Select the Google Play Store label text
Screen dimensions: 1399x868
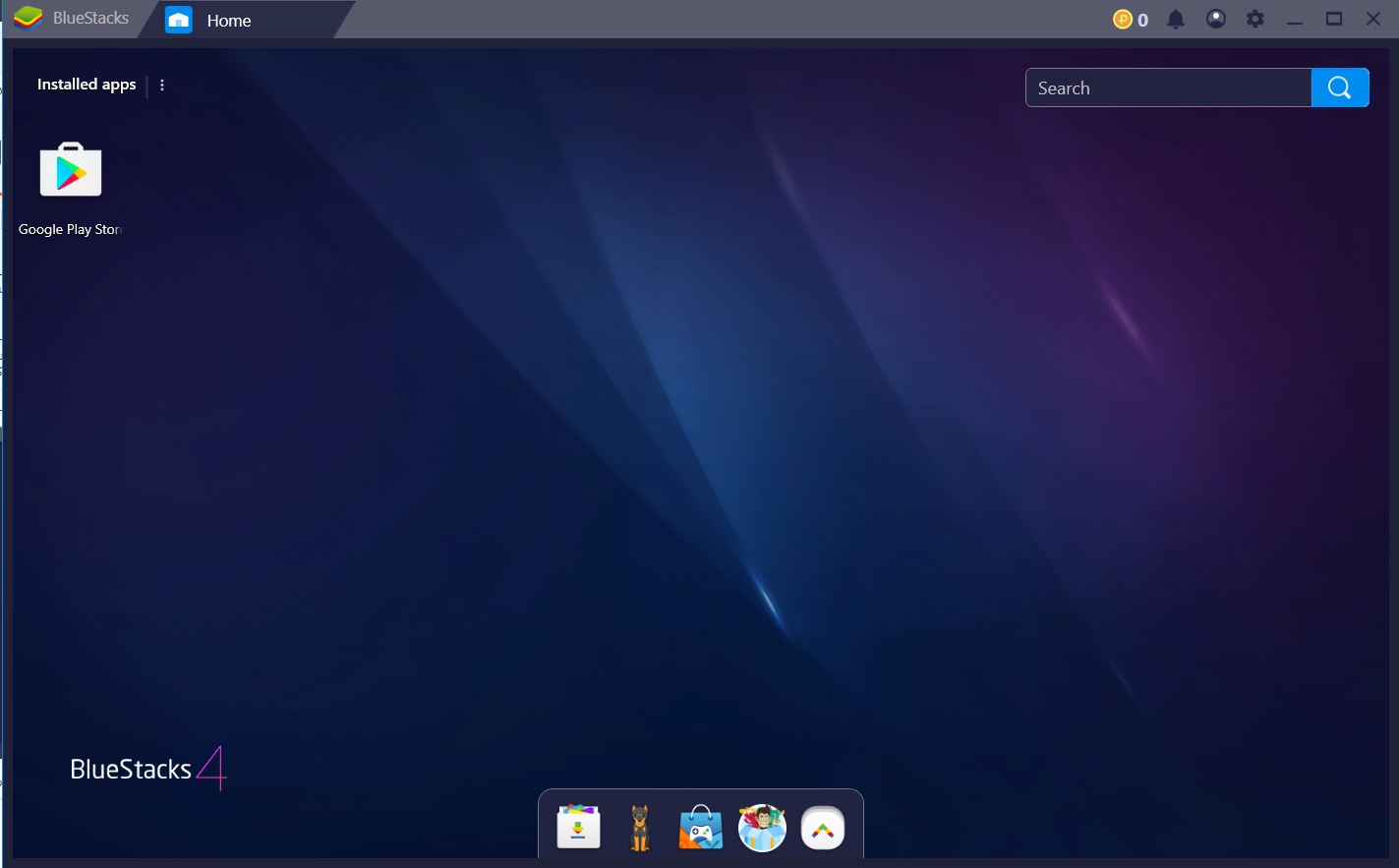[x=69, y=229]
